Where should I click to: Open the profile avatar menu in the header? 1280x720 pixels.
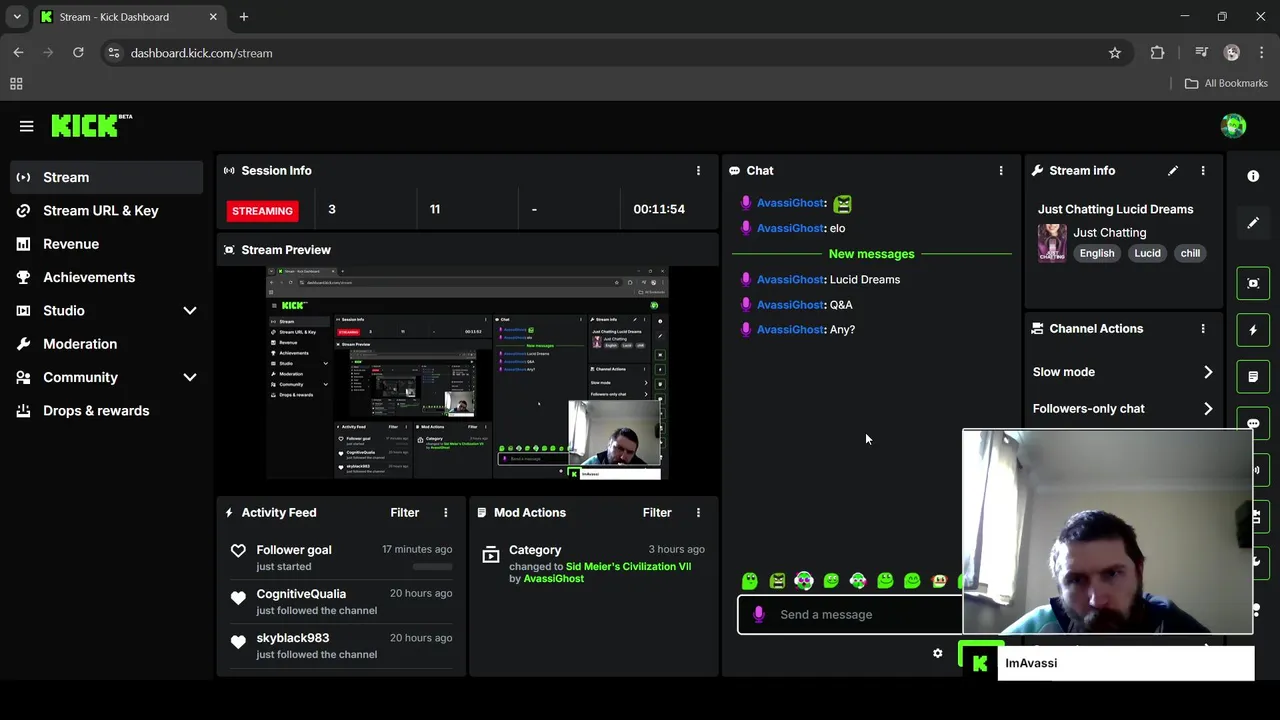1233,125
